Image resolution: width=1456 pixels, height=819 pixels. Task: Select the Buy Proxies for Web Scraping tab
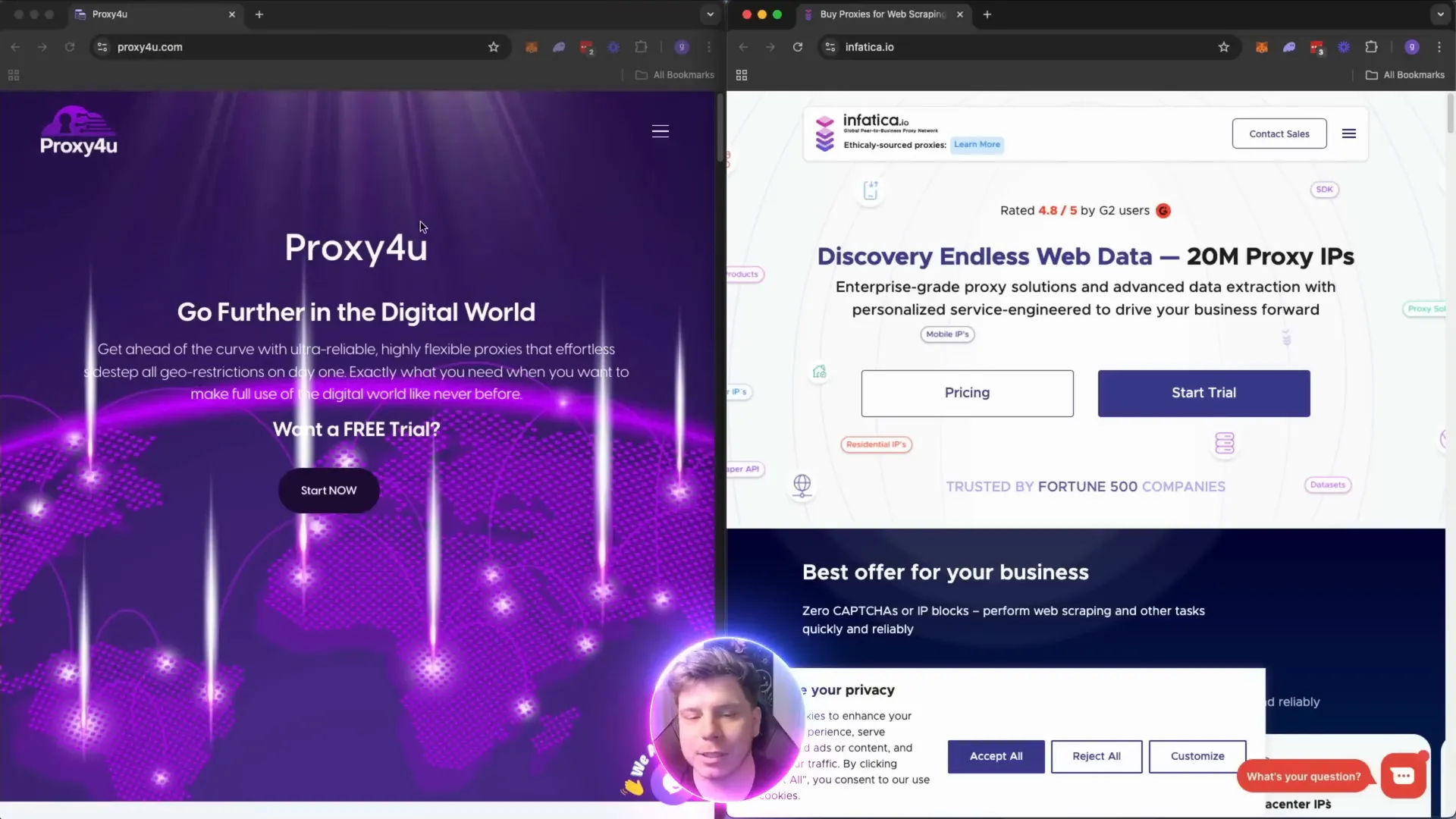[883, 14]
